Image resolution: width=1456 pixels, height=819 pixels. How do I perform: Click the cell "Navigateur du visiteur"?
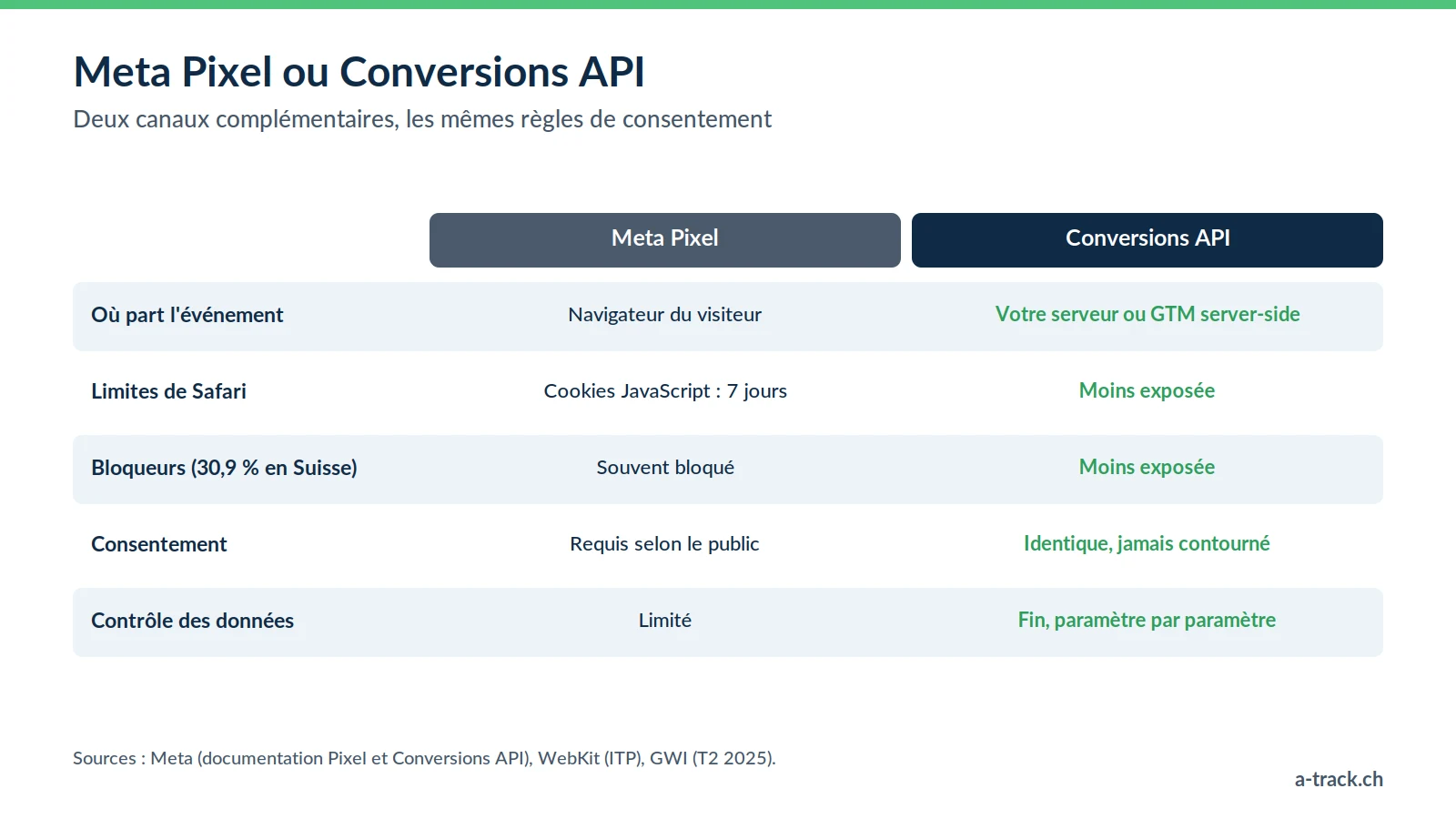tap(665, 315)
